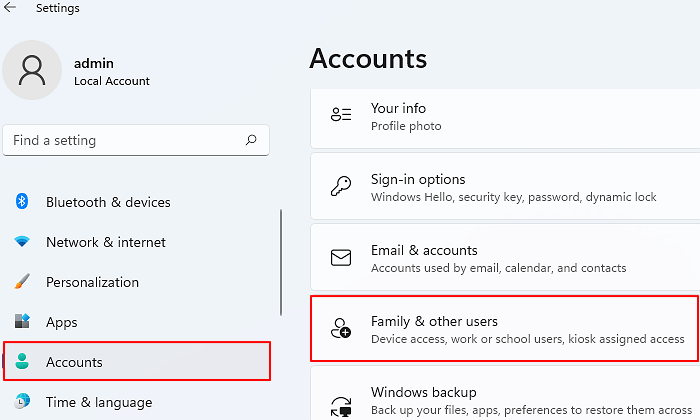Screen dimensions: 700x420
Task: Click the search magnifier icon
Action: pos(251,141)
